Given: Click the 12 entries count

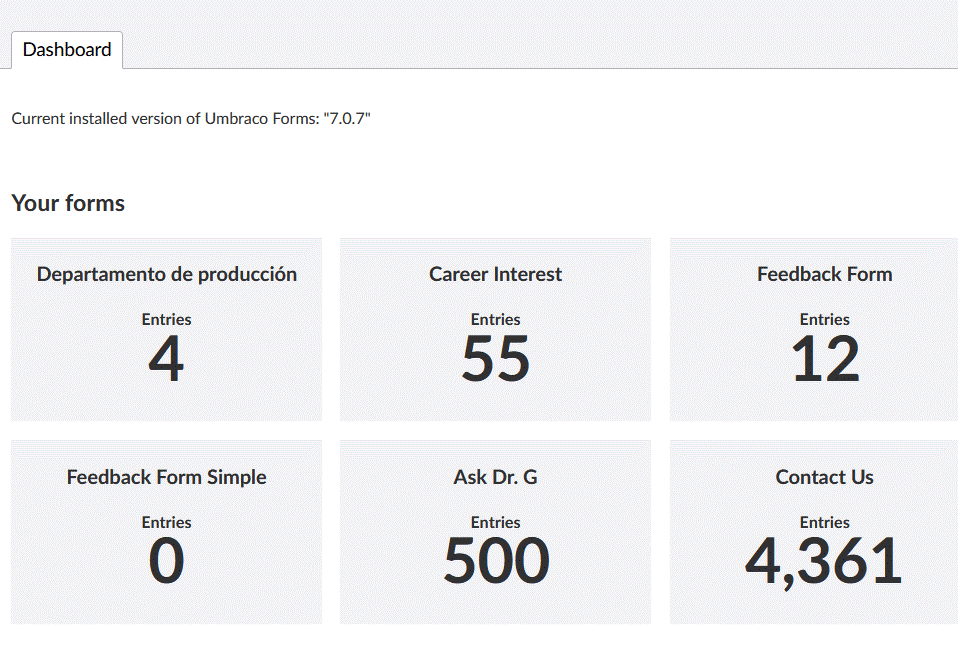Looking at the screenshot, I should pyautogui.click(x=825, y=359).
